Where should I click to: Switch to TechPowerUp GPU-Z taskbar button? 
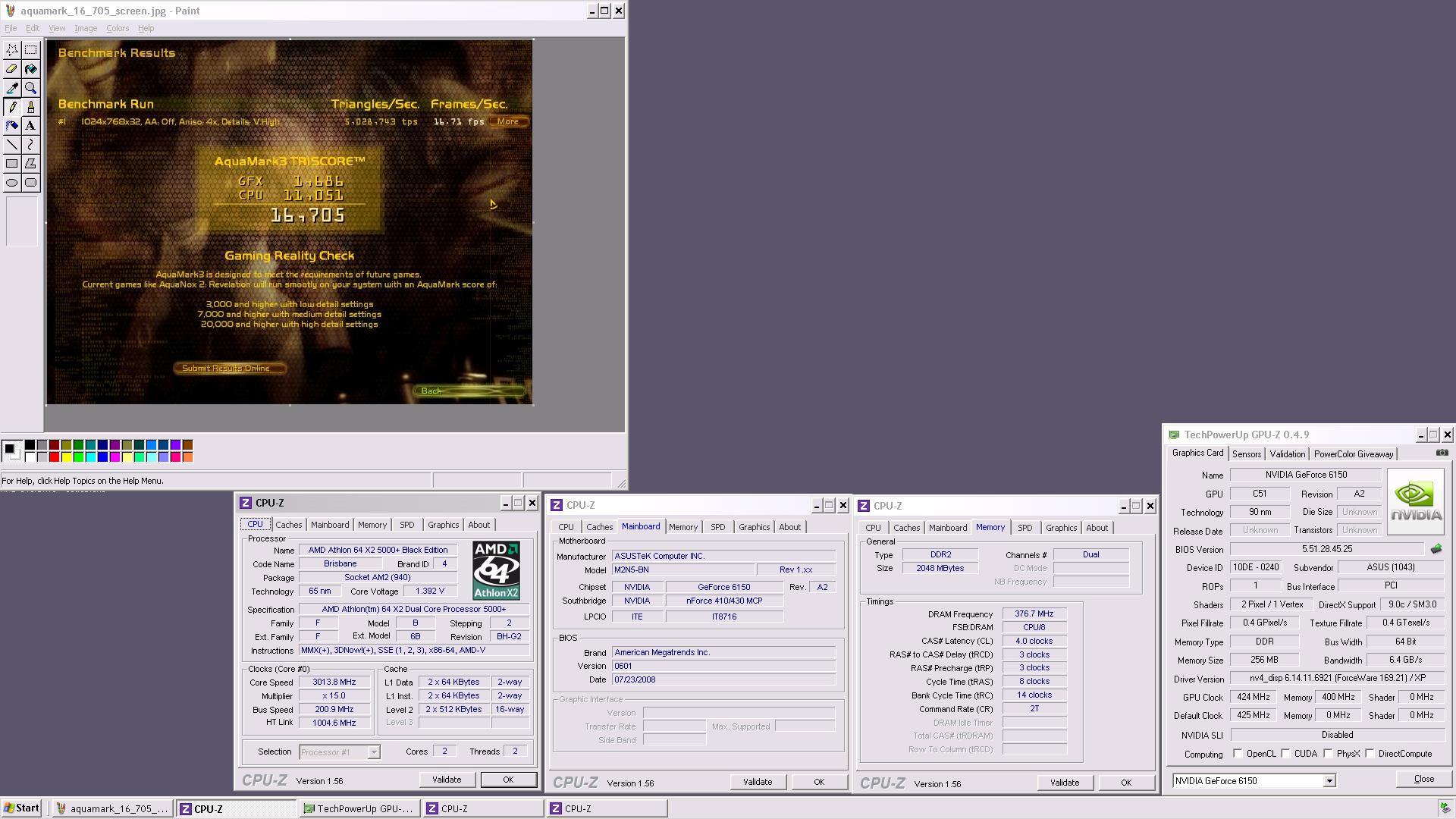point(358,809)
